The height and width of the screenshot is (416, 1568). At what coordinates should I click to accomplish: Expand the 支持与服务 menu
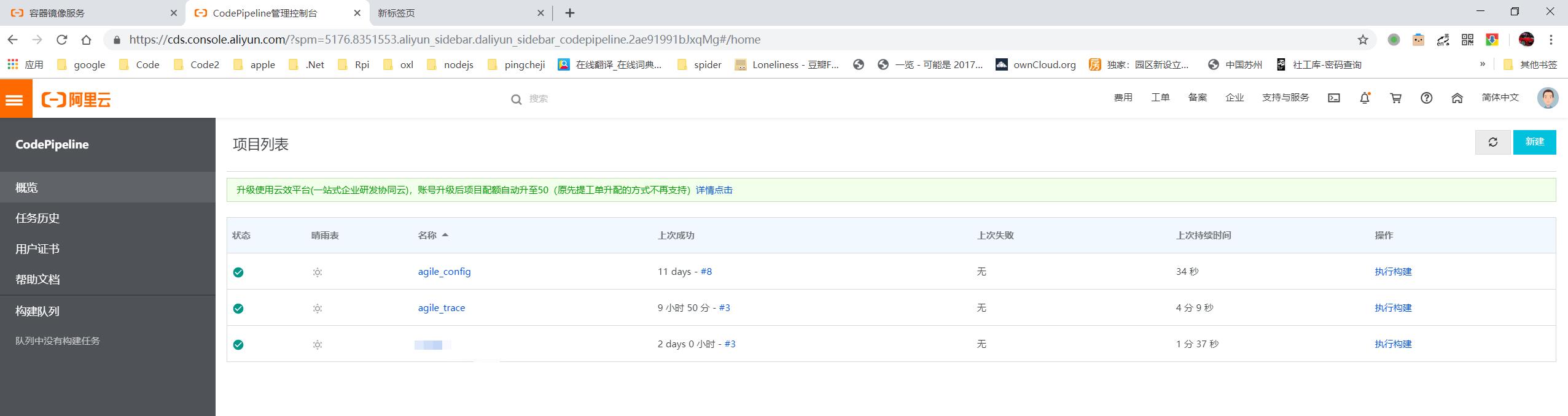tap(1285, 98)
